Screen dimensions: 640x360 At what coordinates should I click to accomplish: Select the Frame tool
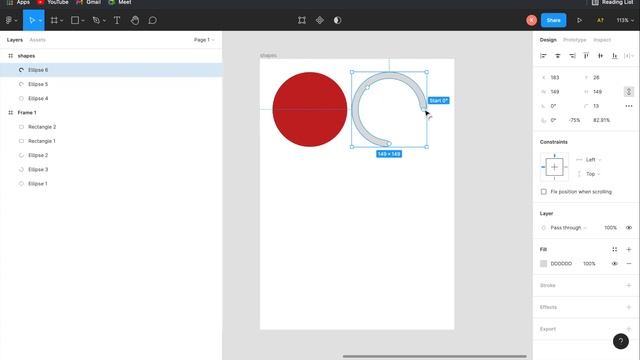point(54,20)
